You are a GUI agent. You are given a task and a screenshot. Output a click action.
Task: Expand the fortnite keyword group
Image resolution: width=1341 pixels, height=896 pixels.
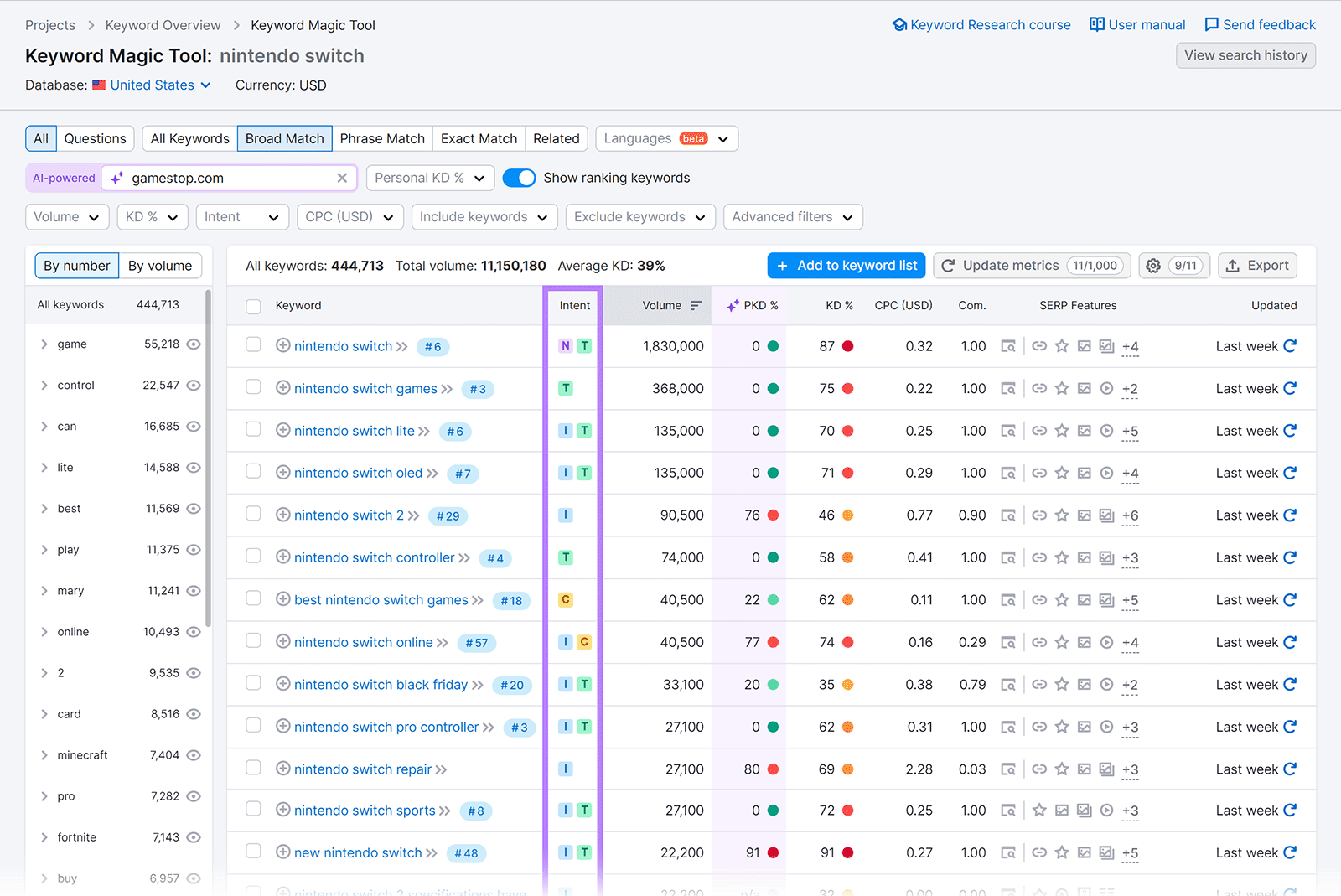pyautogui.click(x=44, y=836)
